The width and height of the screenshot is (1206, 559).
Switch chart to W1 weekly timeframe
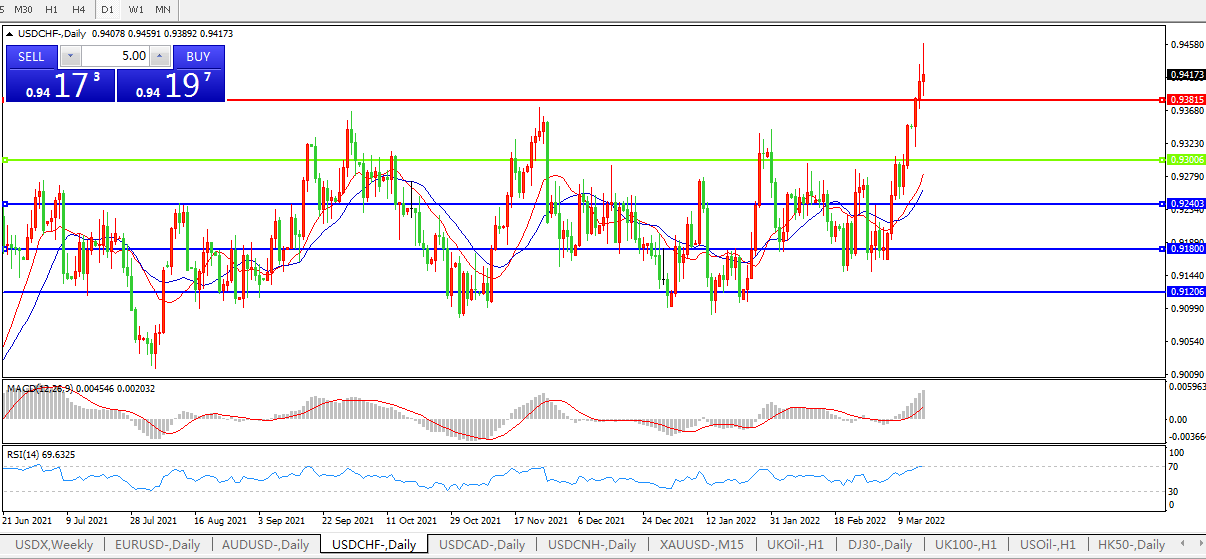136,9
